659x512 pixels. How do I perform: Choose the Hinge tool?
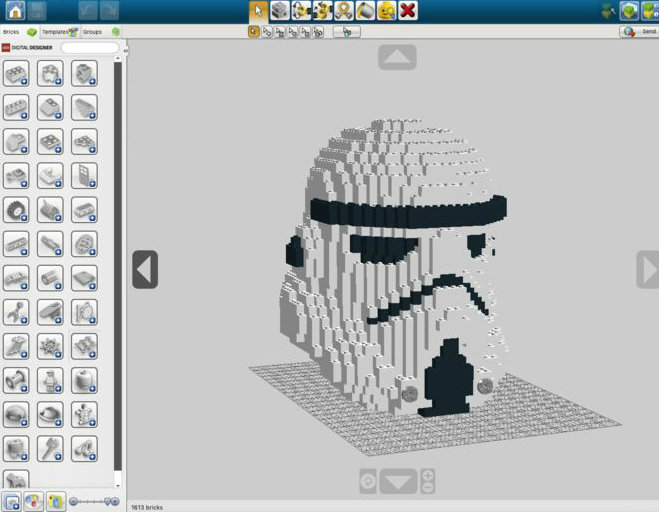click(x=301, y=11)
